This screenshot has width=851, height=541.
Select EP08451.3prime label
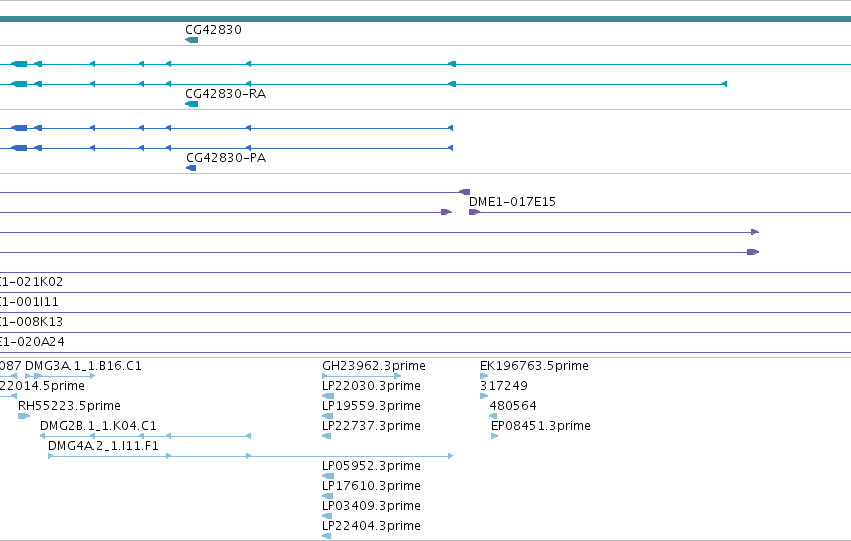coord(541,426)
